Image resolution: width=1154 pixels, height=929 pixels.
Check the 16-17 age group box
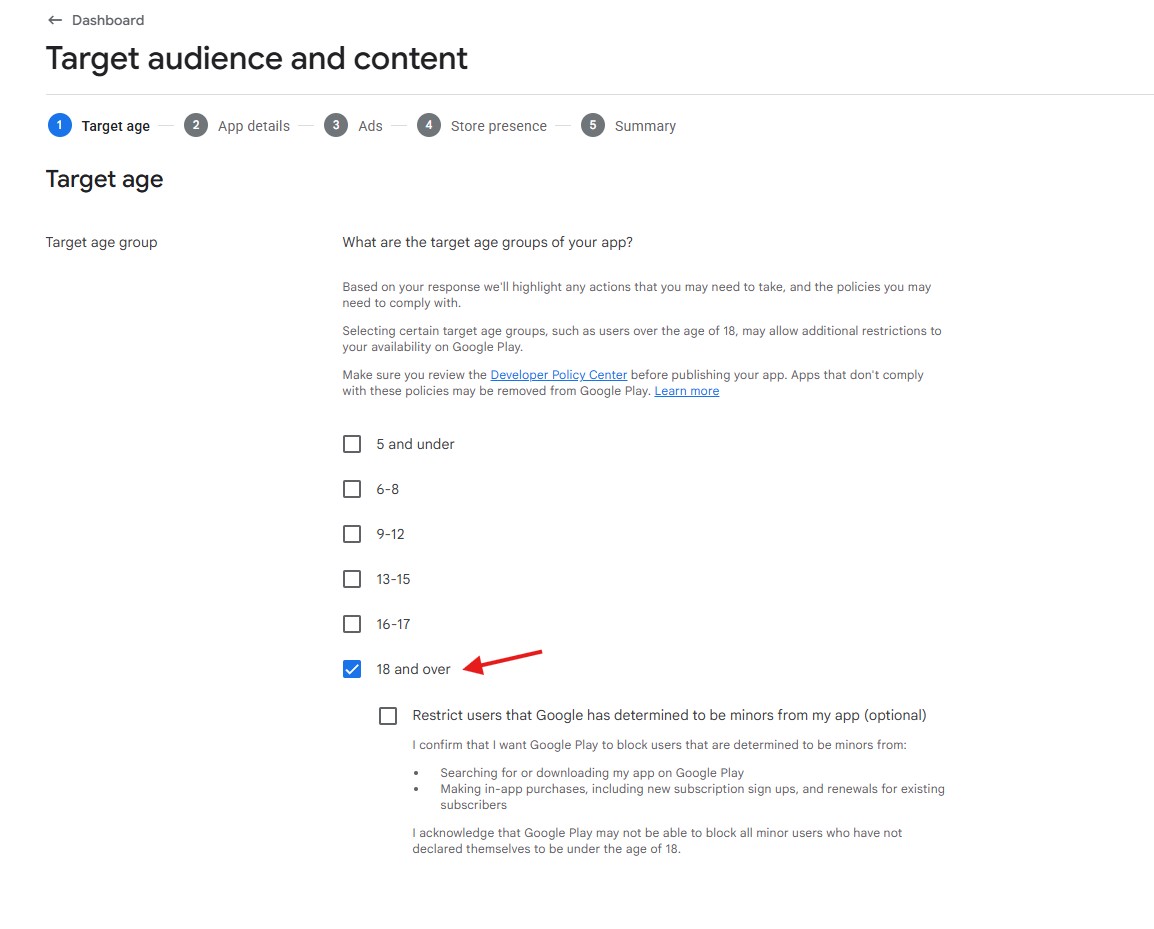tap(352, 624)
